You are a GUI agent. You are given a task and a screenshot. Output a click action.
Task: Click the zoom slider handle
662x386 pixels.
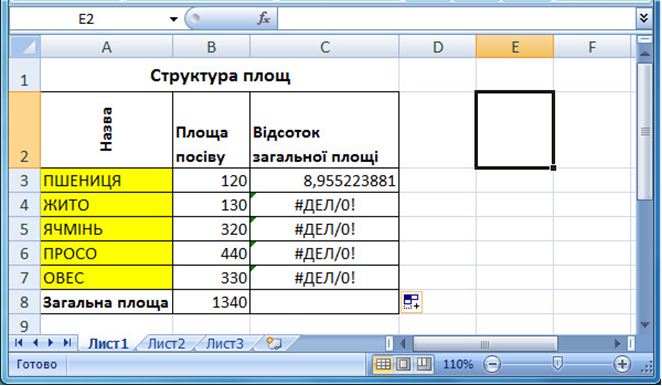(x=557, y=364)
